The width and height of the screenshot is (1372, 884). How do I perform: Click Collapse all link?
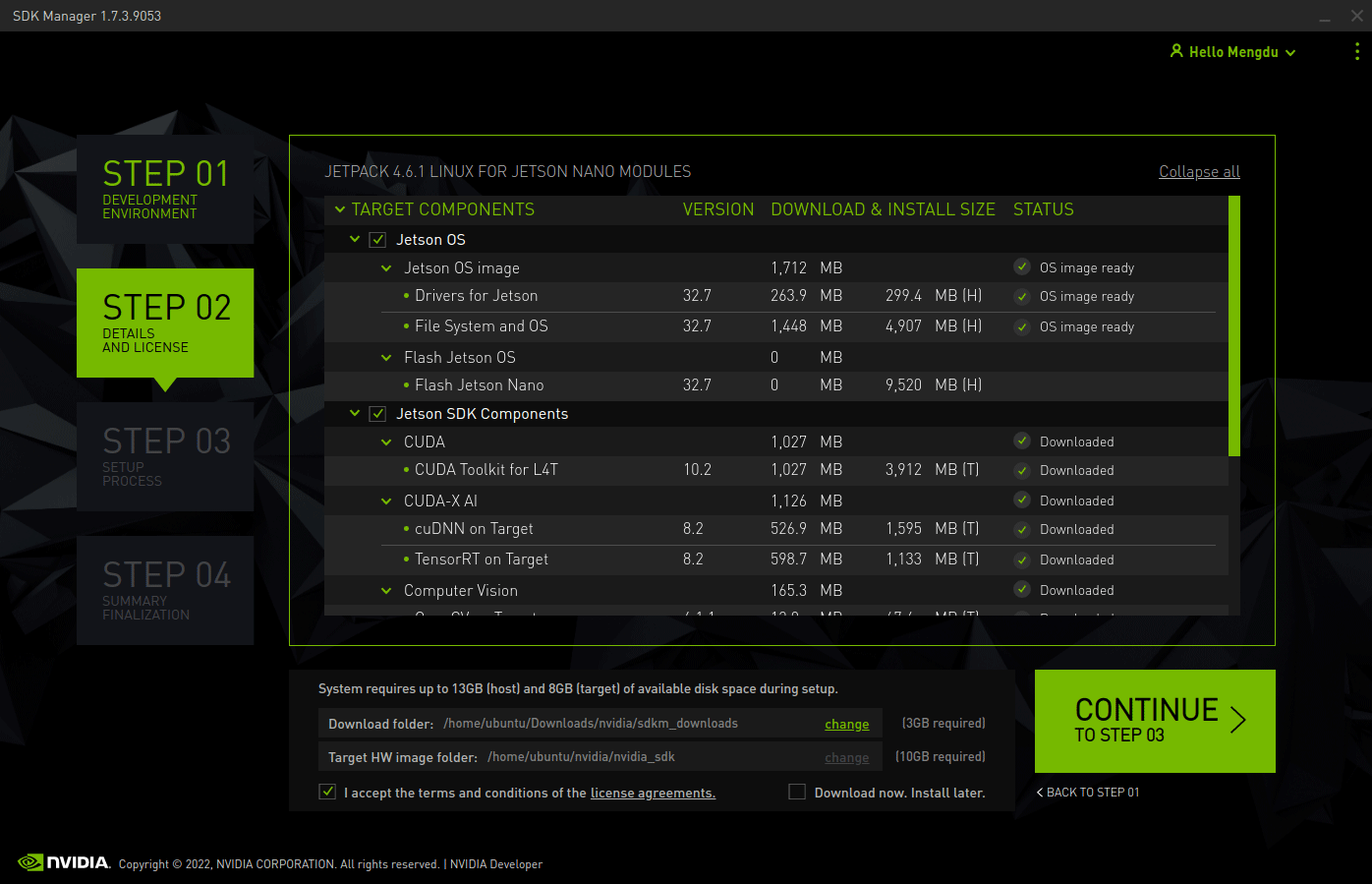click(1199, 171)
